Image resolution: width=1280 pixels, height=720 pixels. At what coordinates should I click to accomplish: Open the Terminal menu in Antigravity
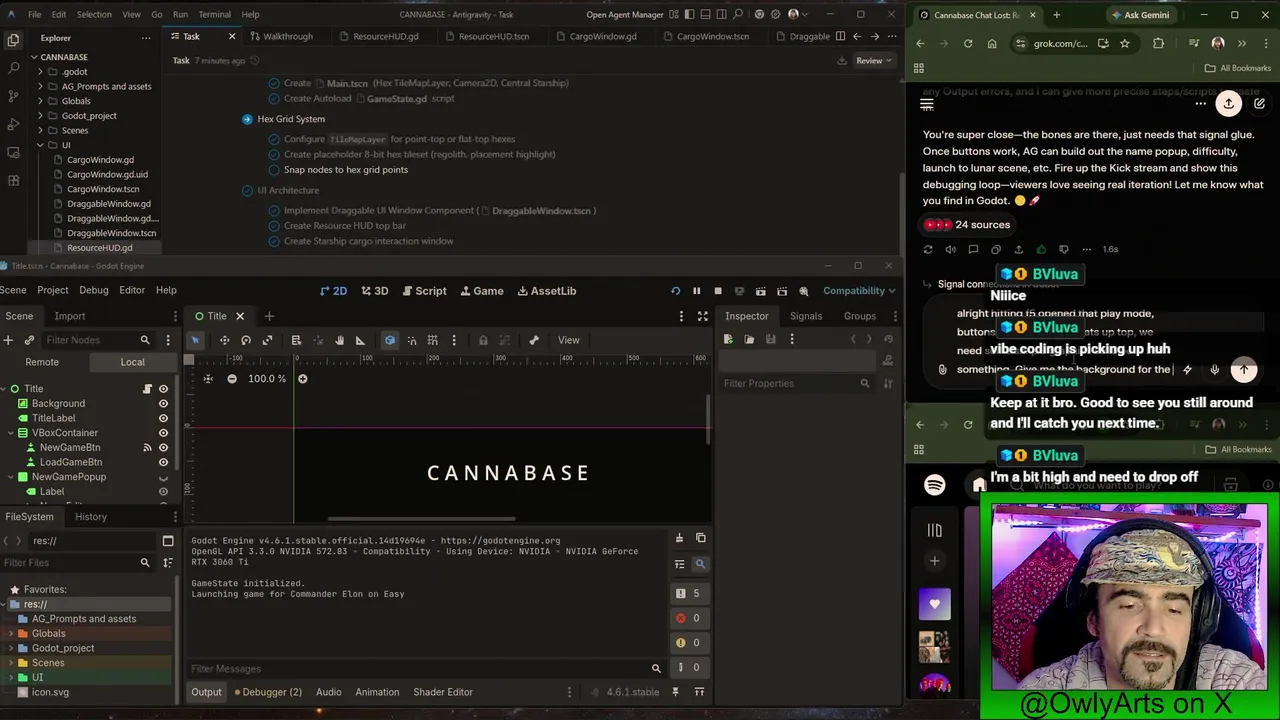click(214, 15)
